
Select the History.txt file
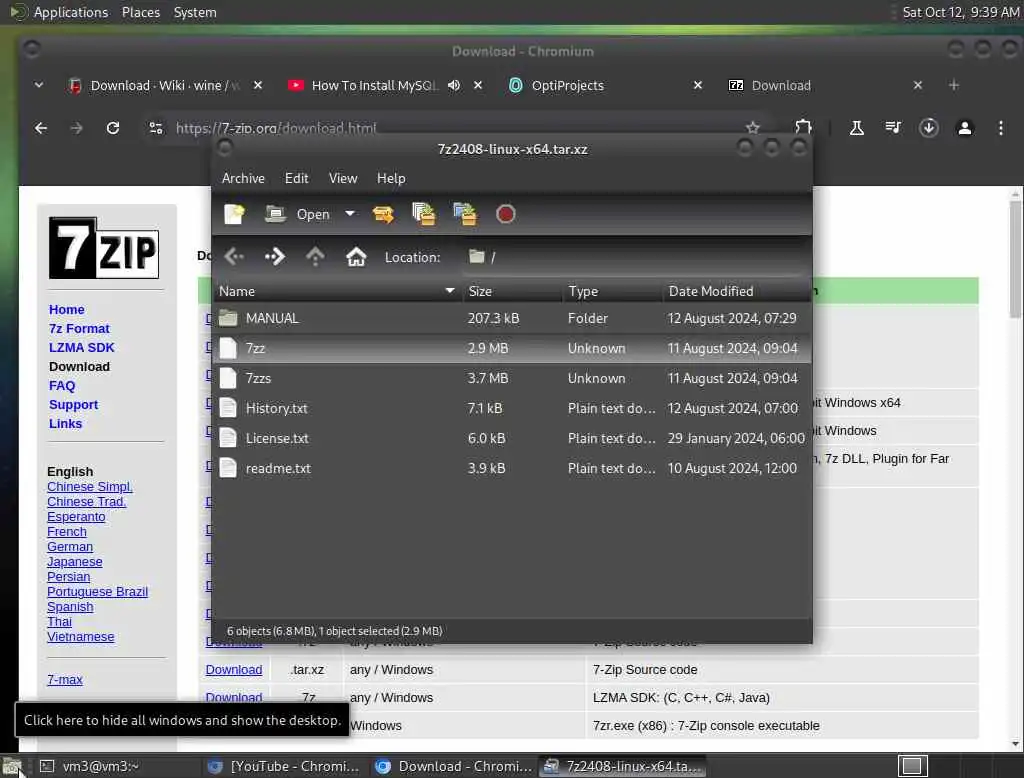(512, 409)
